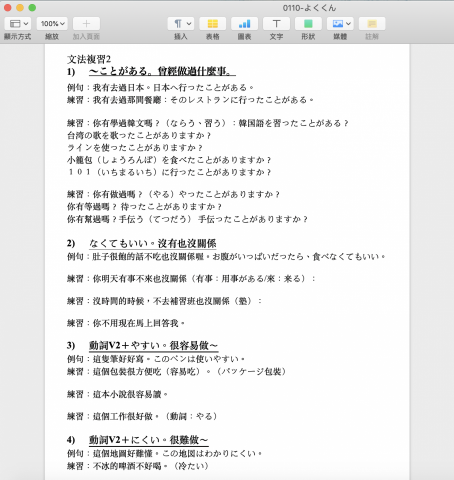Open the 媒體 media dropdown
The image size is (454, 480).
point(340,24)
